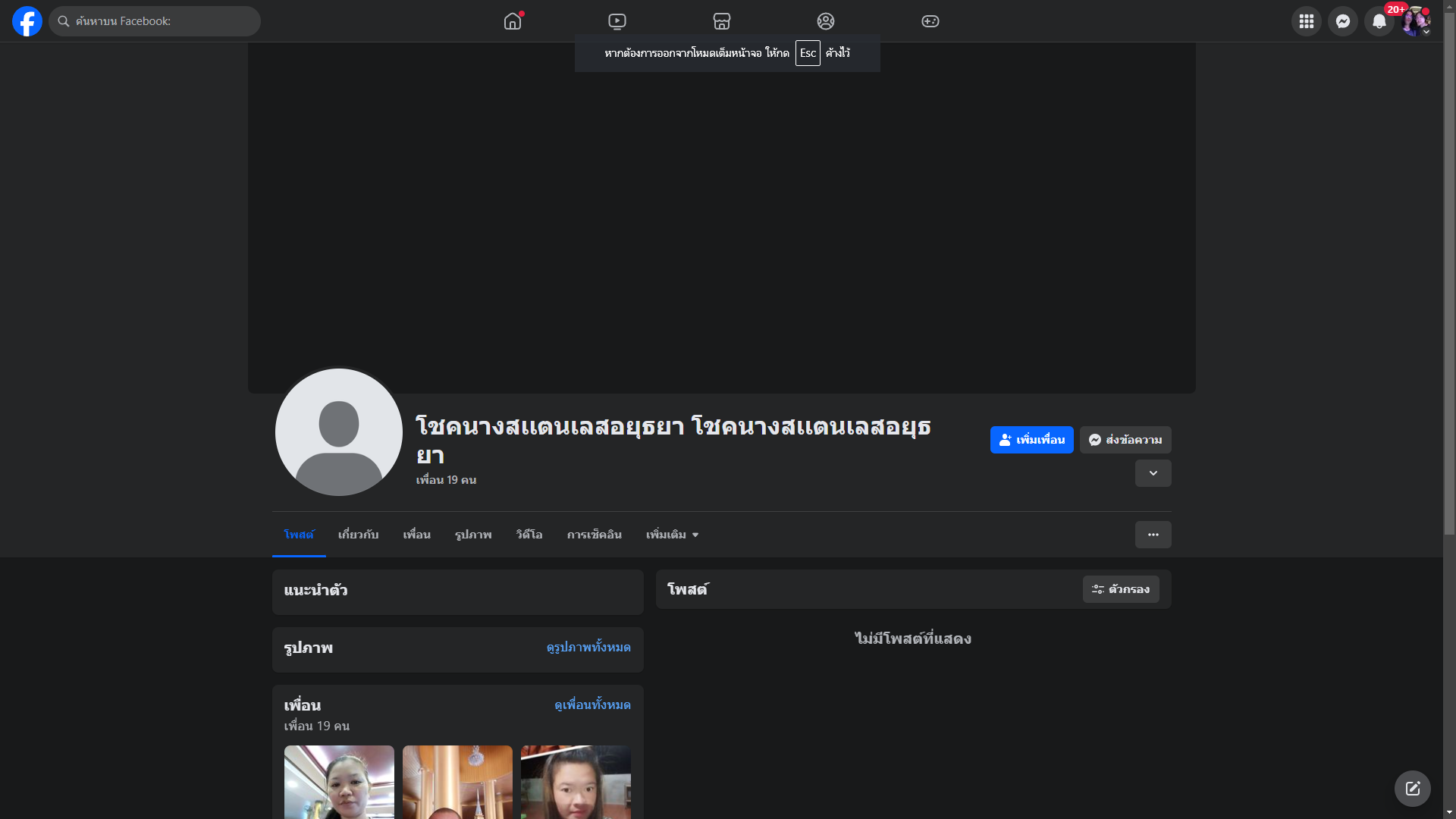Open the Marketplace storefront icon
Viewport: 1456px width, 819px height.
tap(722, 21)
